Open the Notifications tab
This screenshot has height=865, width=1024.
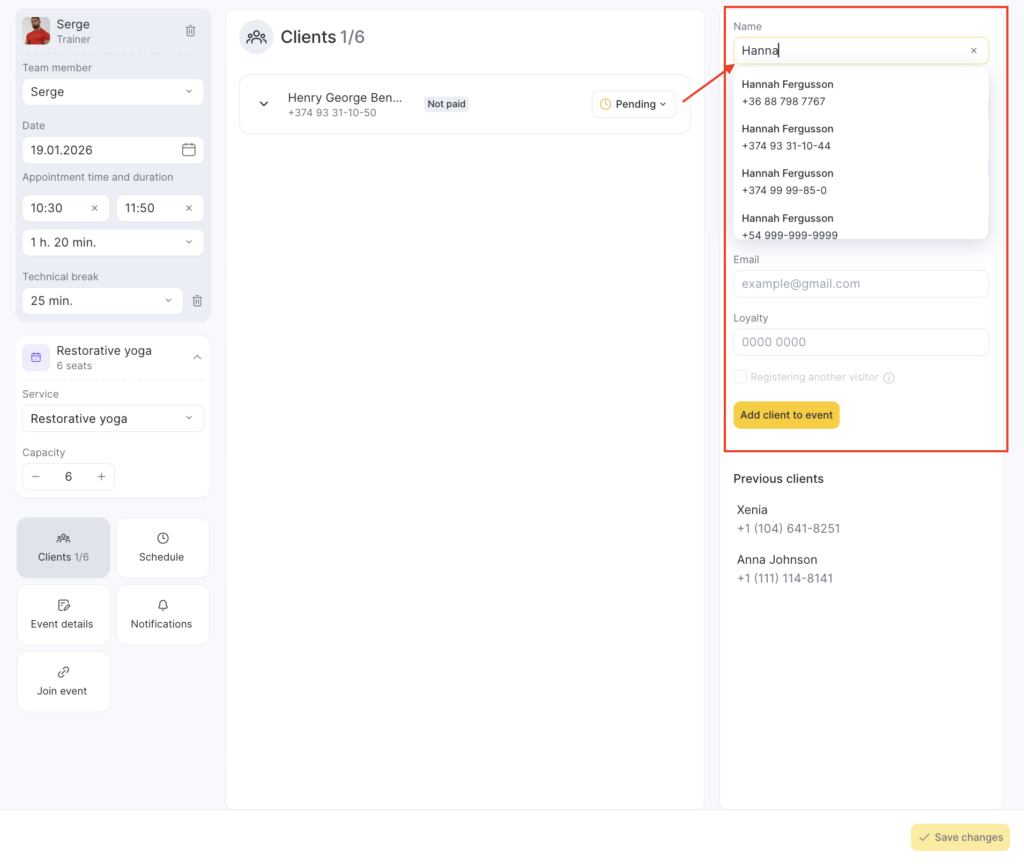point(162,614)
